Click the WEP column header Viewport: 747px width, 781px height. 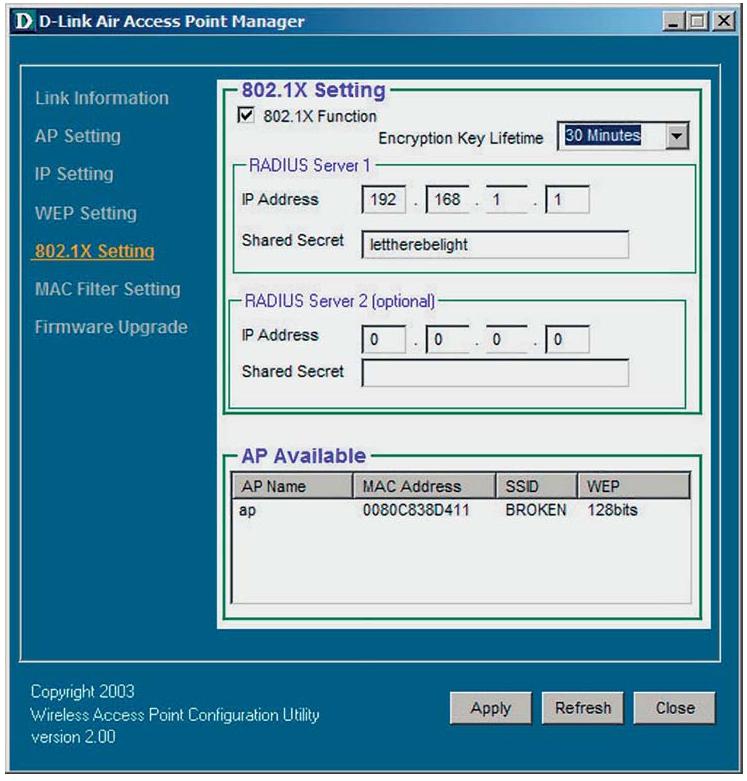pyautogui.click(x=634, y=486)
